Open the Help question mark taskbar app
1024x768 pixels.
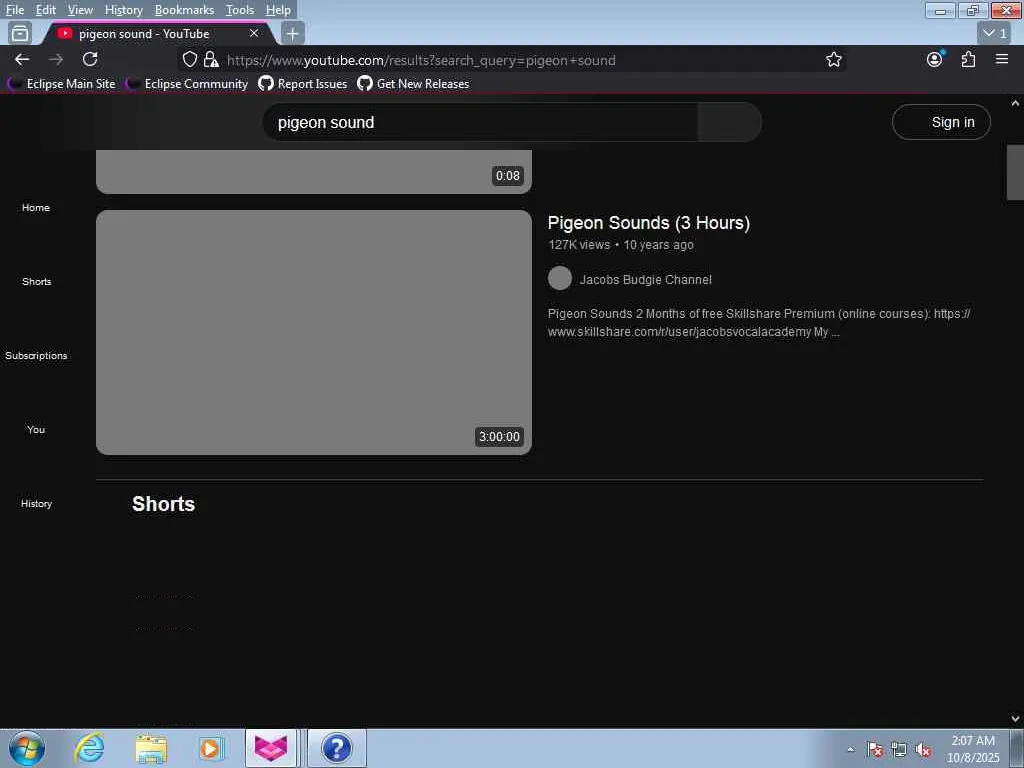(x=337, y=748)
